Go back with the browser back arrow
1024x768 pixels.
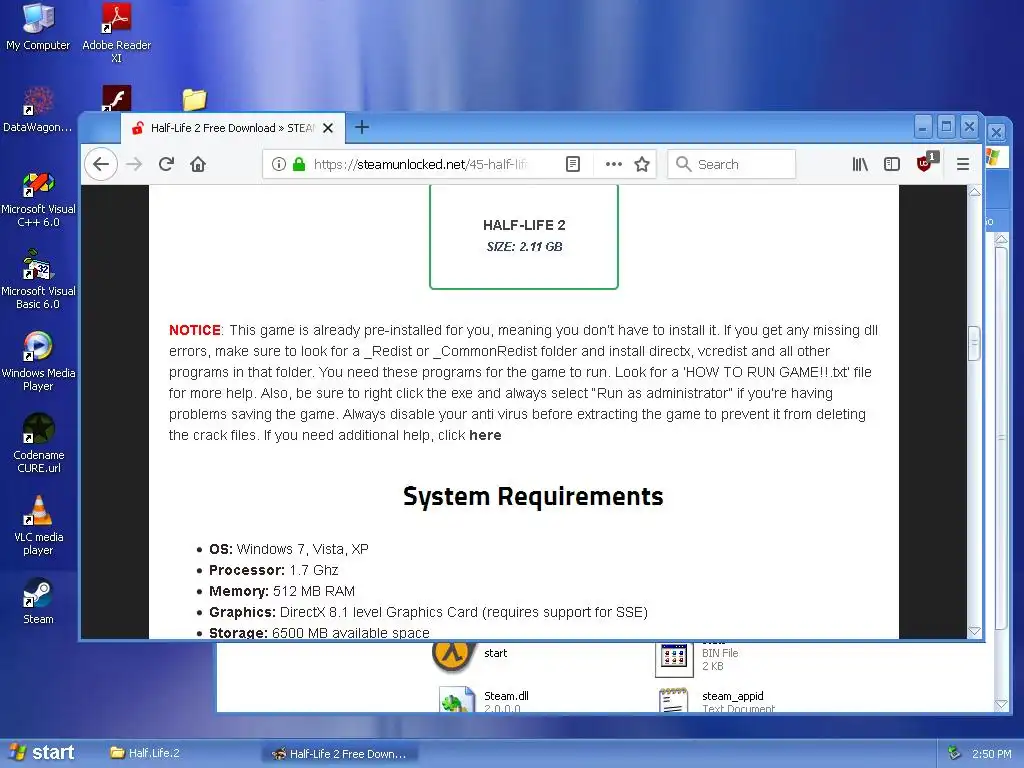coord(101,164)
